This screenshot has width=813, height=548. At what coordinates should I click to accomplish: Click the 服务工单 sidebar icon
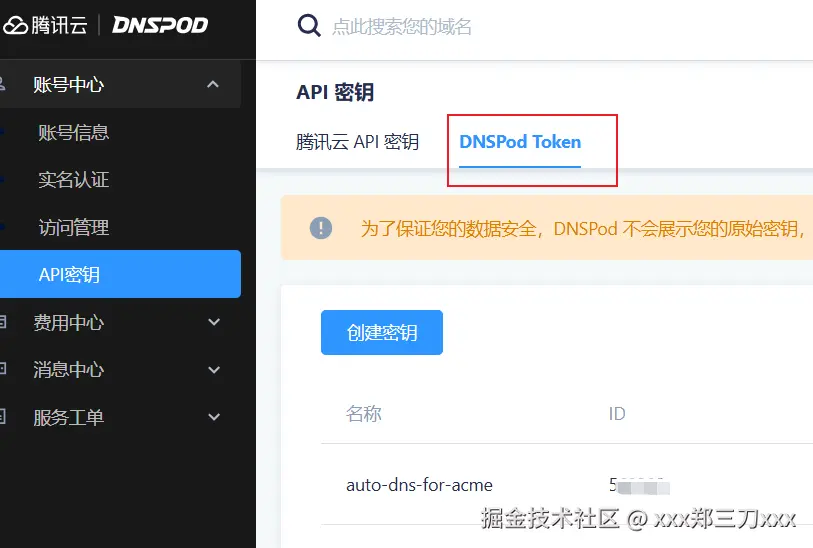tap(3, 416)
